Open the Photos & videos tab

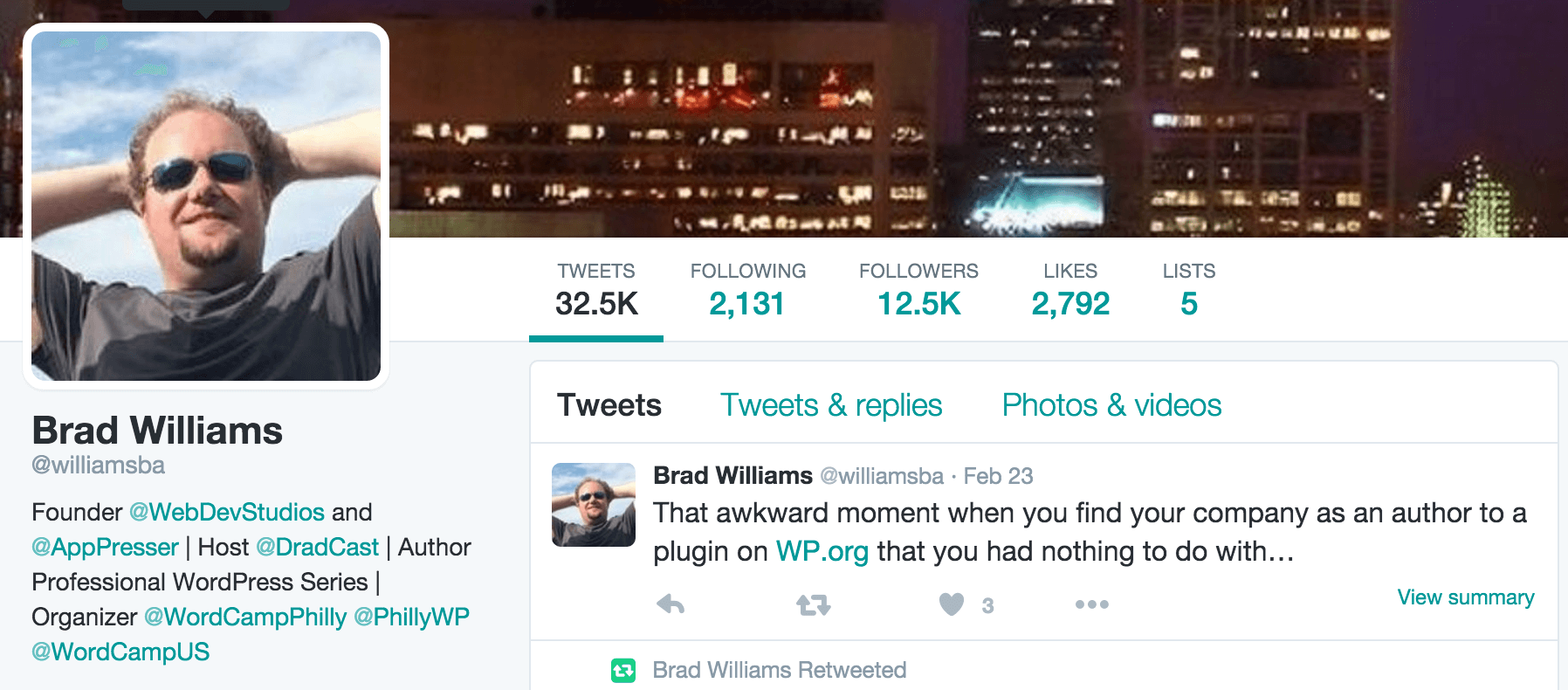click(x=1110, y=404)
